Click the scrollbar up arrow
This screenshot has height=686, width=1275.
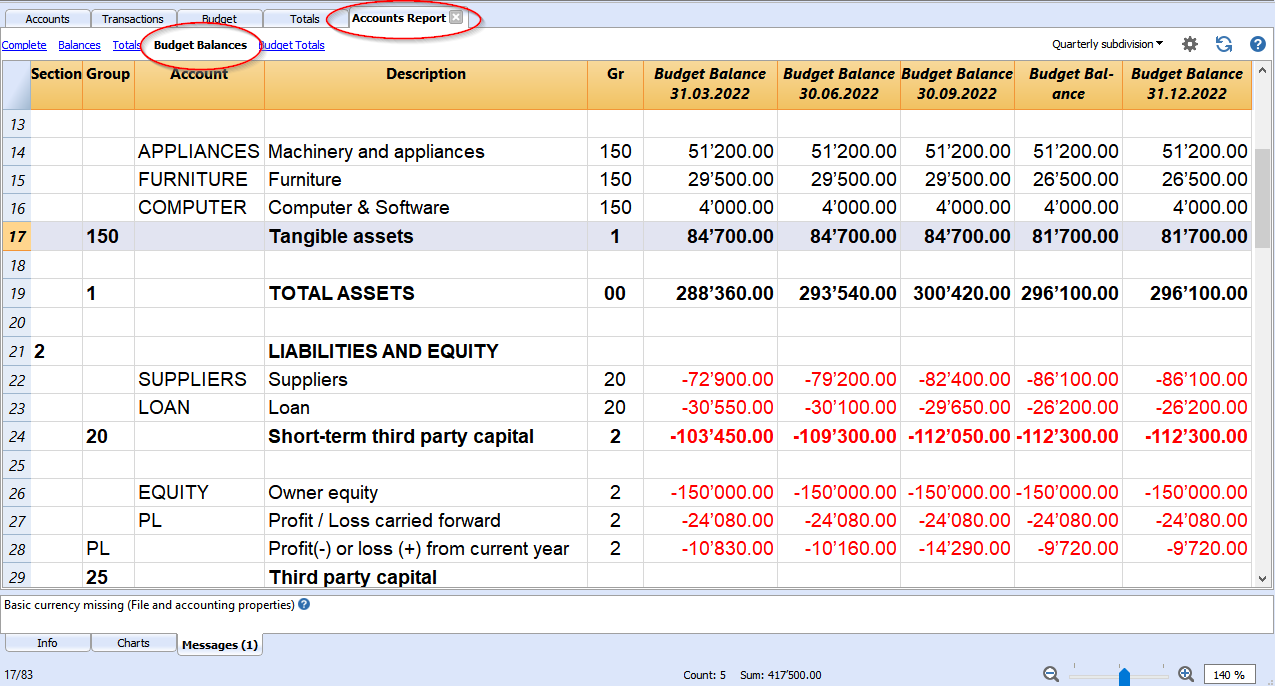coord(1262,69)
